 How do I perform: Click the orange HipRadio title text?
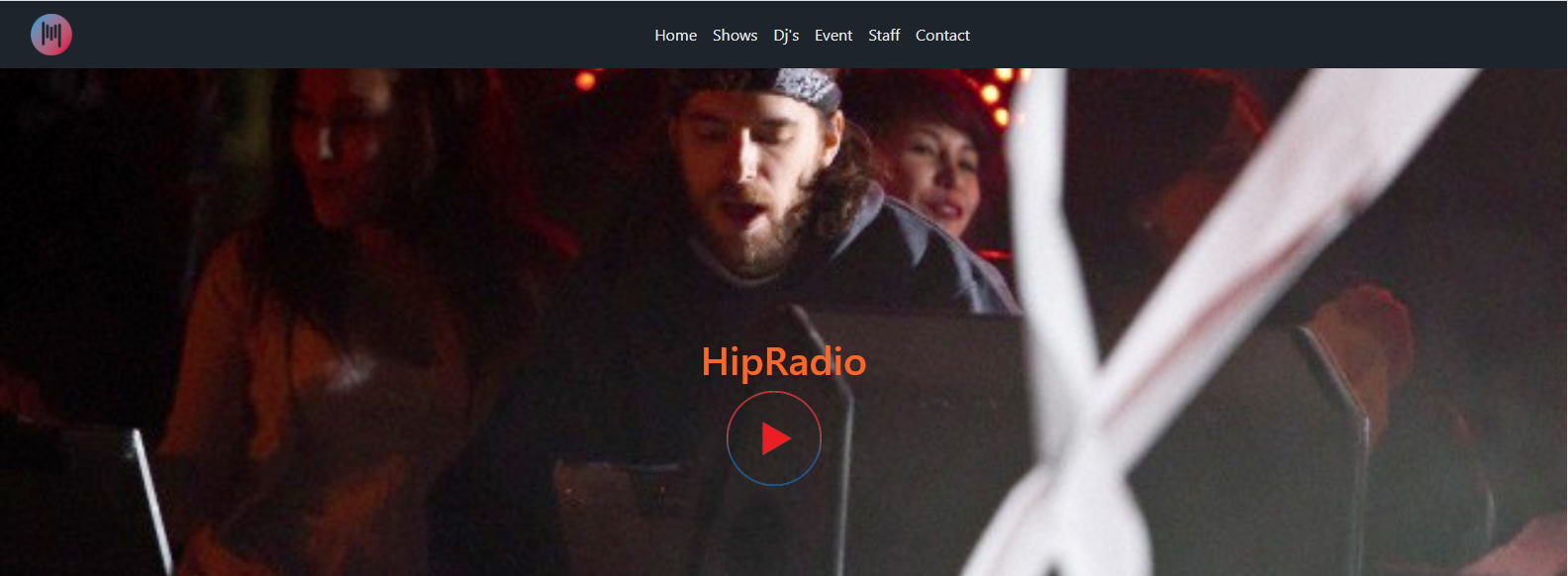click(x=783, y=362)
